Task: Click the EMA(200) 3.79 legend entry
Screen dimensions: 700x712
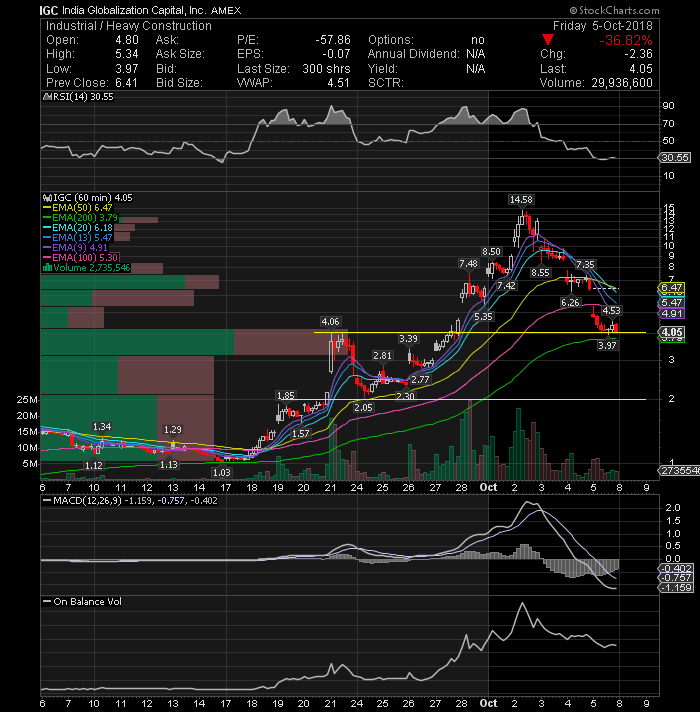Action: [80, 218]
